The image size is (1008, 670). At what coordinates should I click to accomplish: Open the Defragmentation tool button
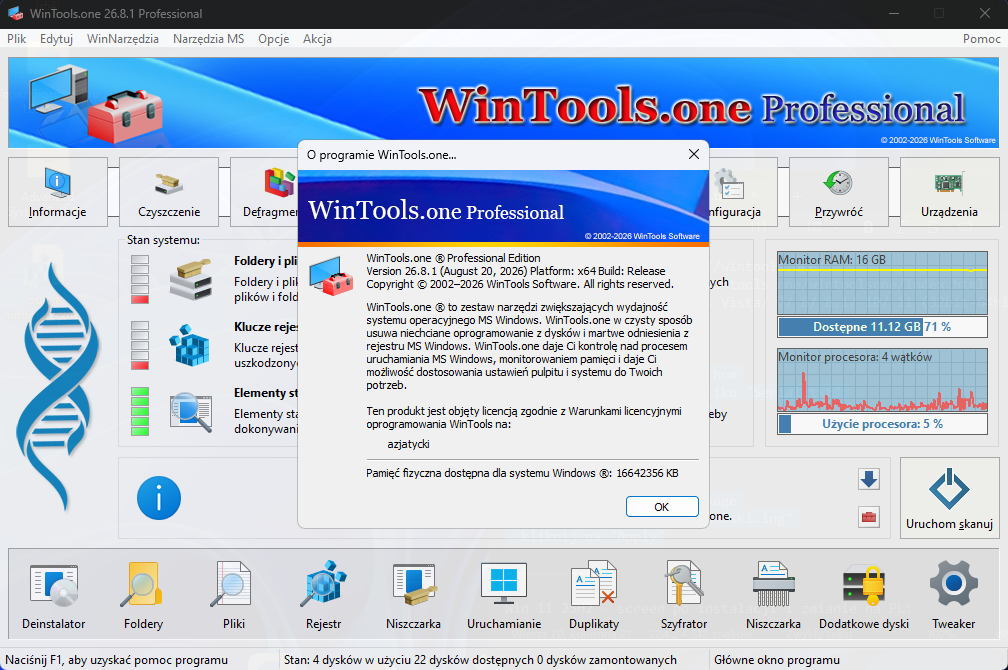point(264,192)
